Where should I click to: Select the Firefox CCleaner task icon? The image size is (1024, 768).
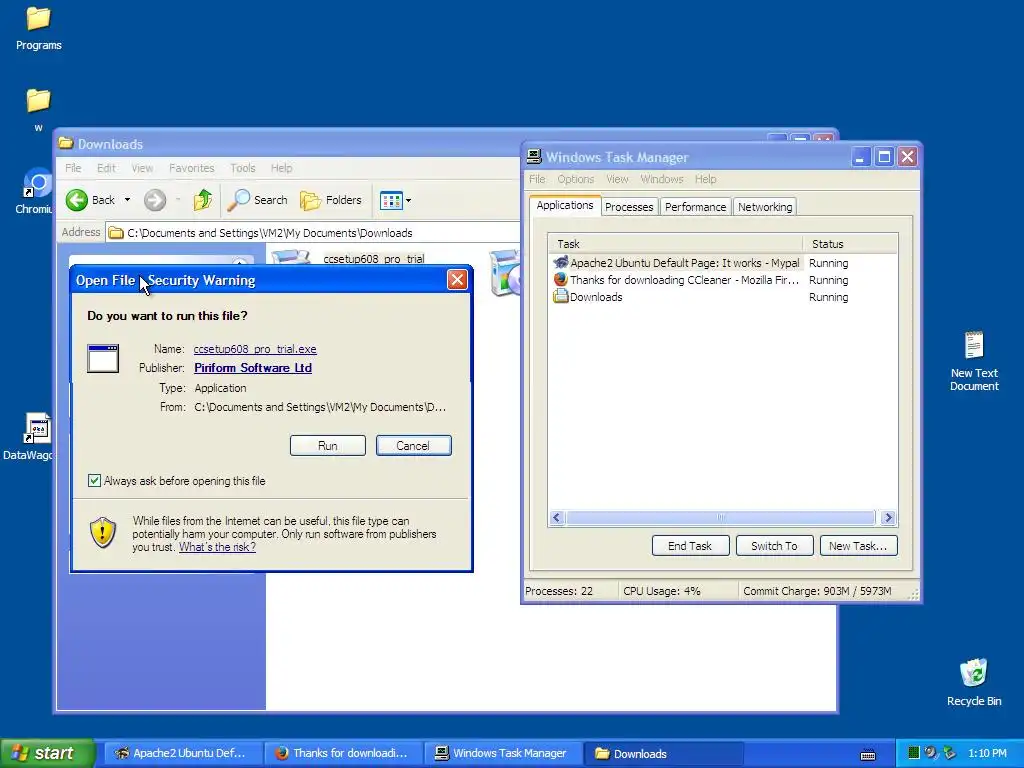click(560, 280)
